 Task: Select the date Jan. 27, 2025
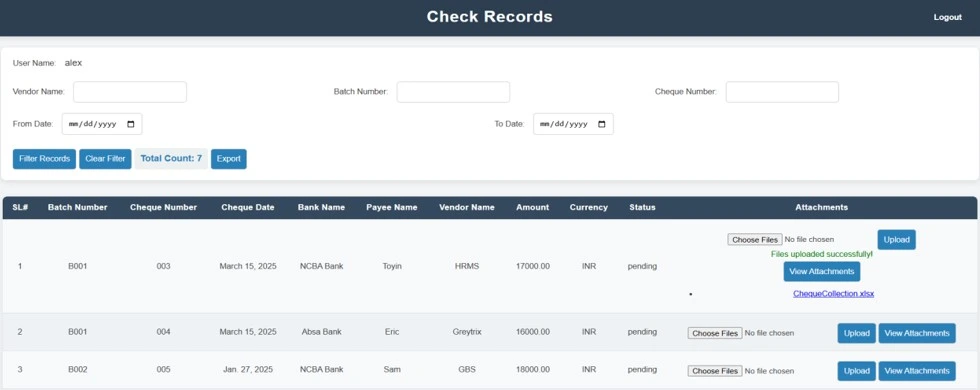click(x=248, y=369)
